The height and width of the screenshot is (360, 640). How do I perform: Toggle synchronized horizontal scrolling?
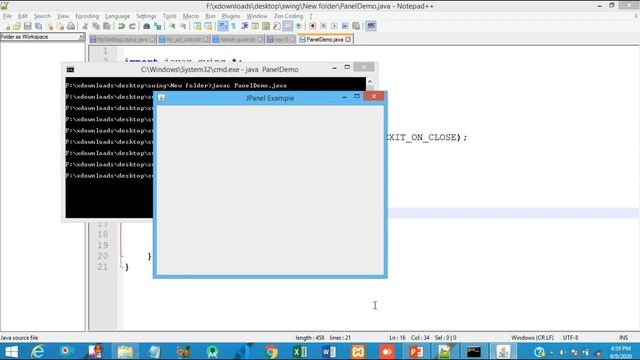(208, 26)
